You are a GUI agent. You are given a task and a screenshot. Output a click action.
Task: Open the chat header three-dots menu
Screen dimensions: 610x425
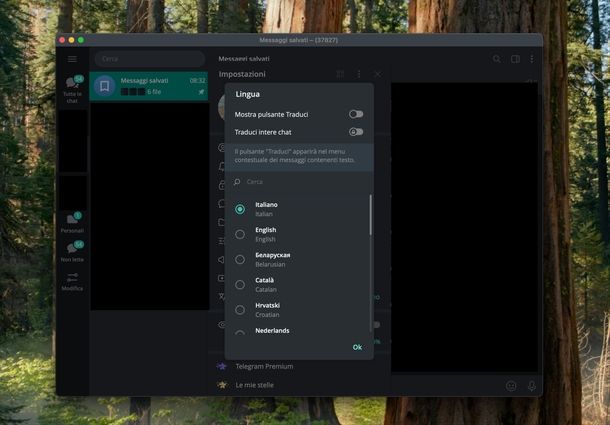[531, 59]
